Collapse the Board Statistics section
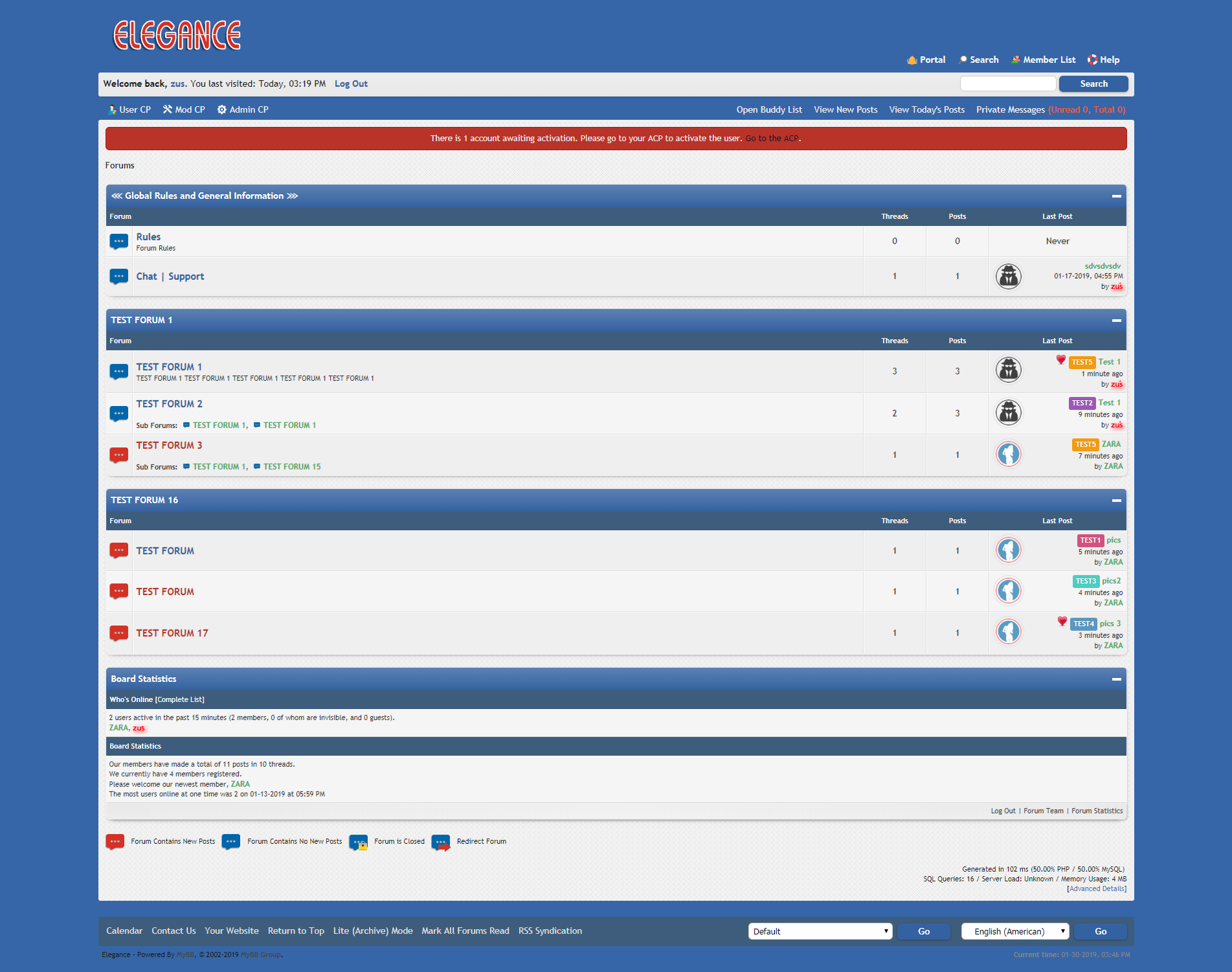The image size is (1232, 972). click(1116, 679)
